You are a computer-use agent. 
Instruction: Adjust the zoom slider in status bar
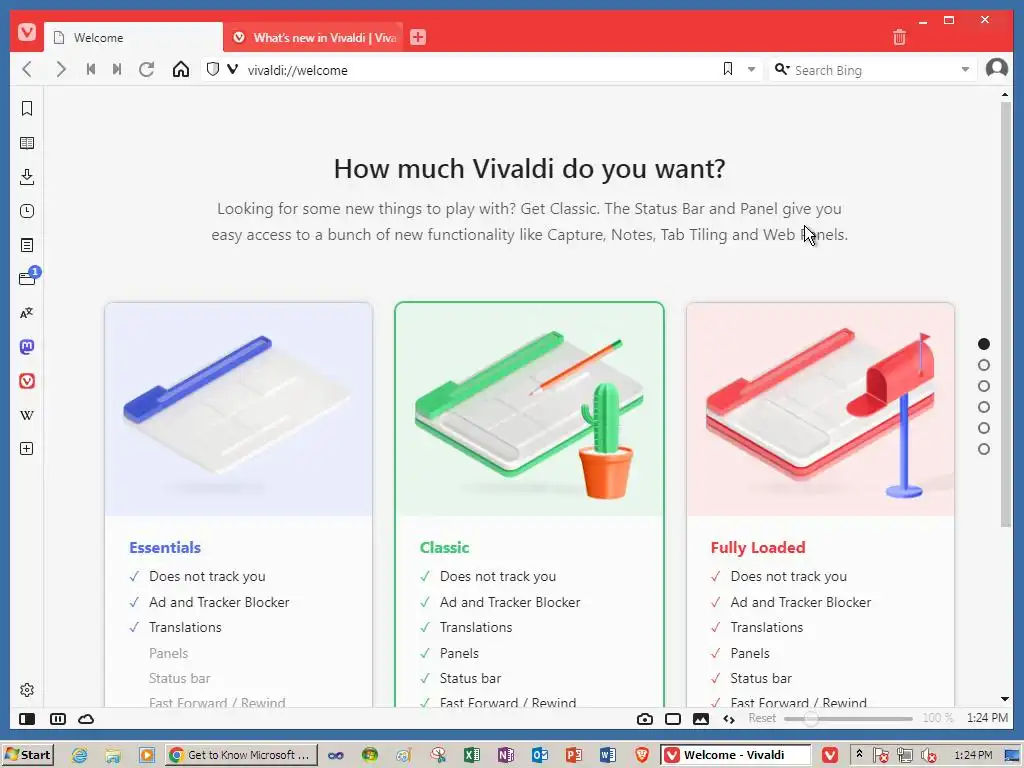coord(848,719)
